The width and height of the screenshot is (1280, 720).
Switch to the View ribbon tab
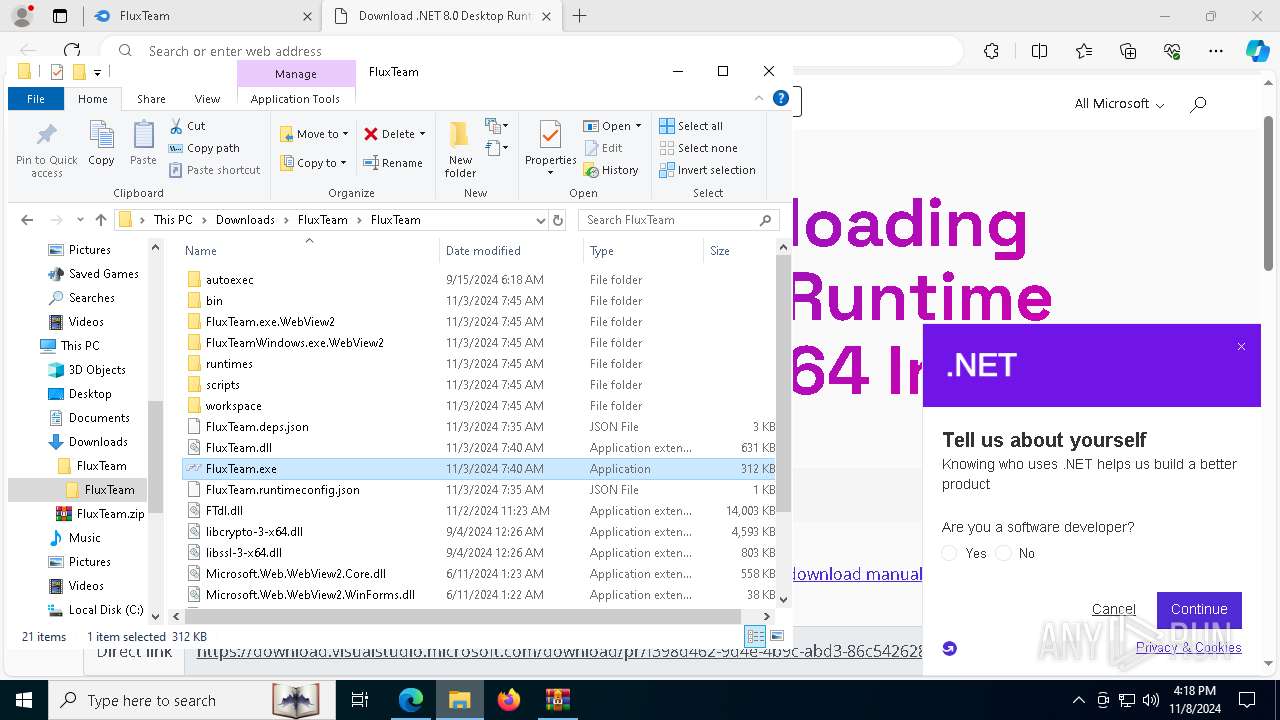coord(207,99)
